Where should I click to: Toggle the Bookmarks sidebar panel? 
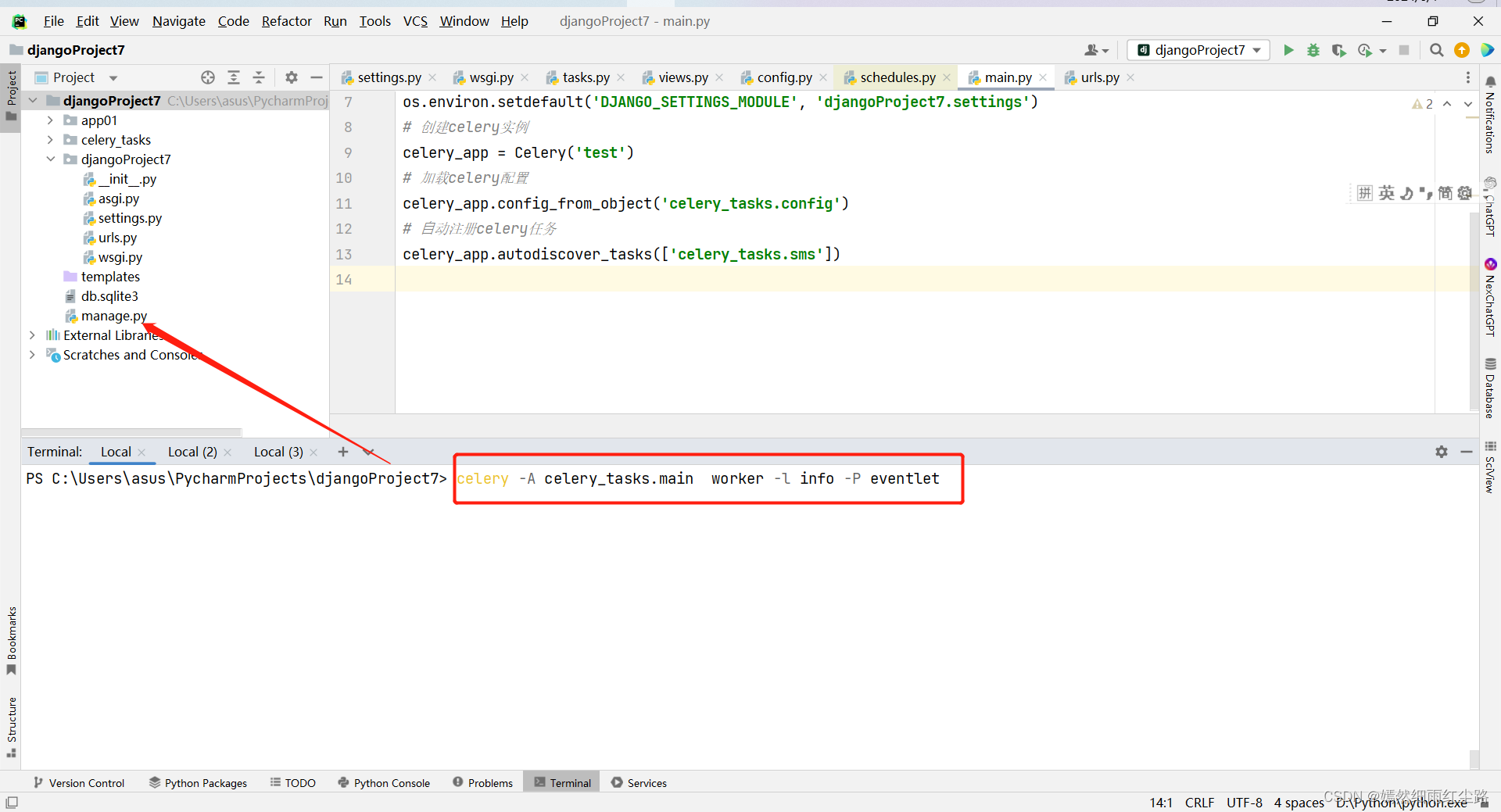(x=11, y=641)
